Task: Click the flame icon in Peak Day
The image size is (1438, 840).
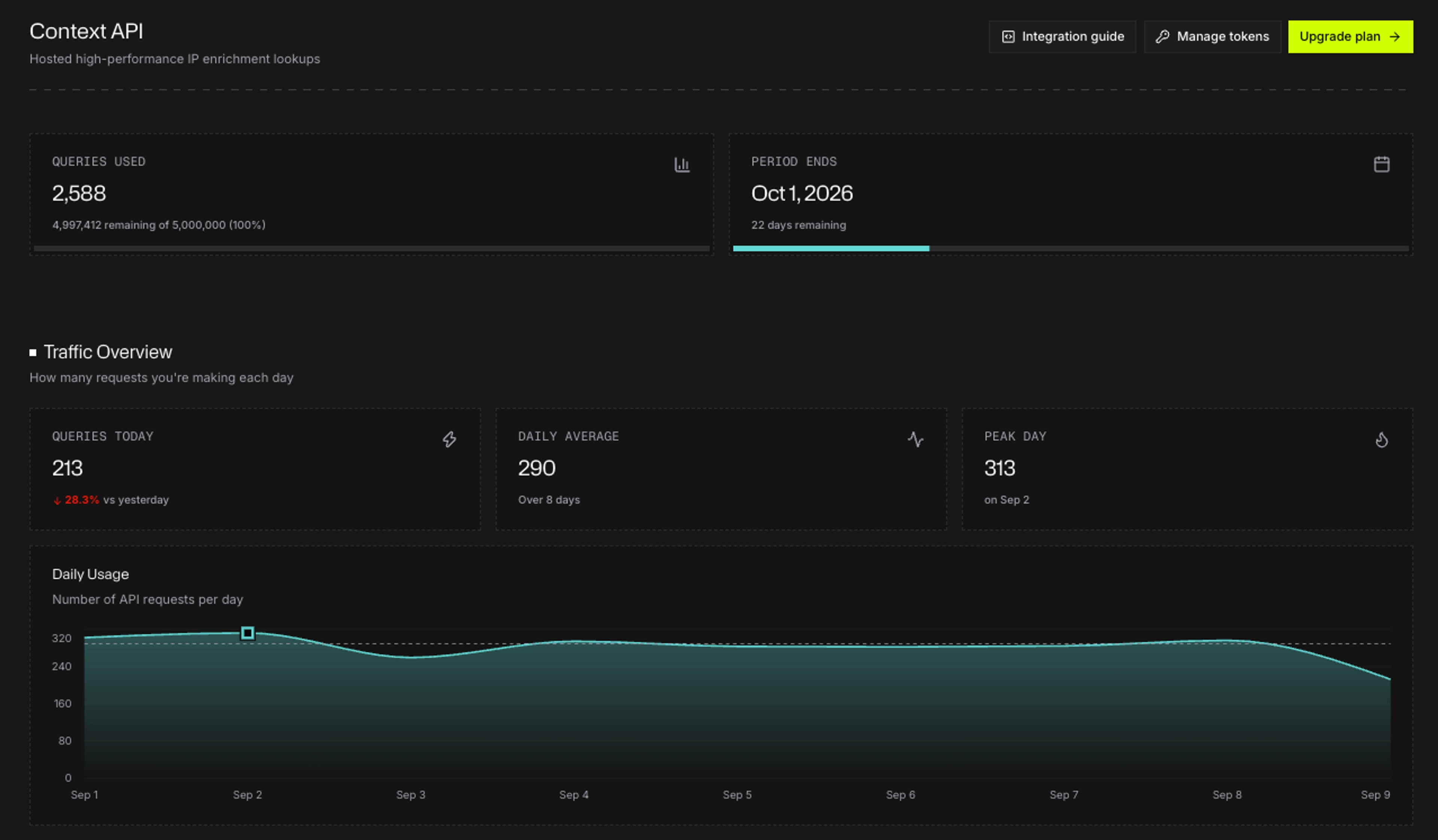Action: (x=1381, y=439)
